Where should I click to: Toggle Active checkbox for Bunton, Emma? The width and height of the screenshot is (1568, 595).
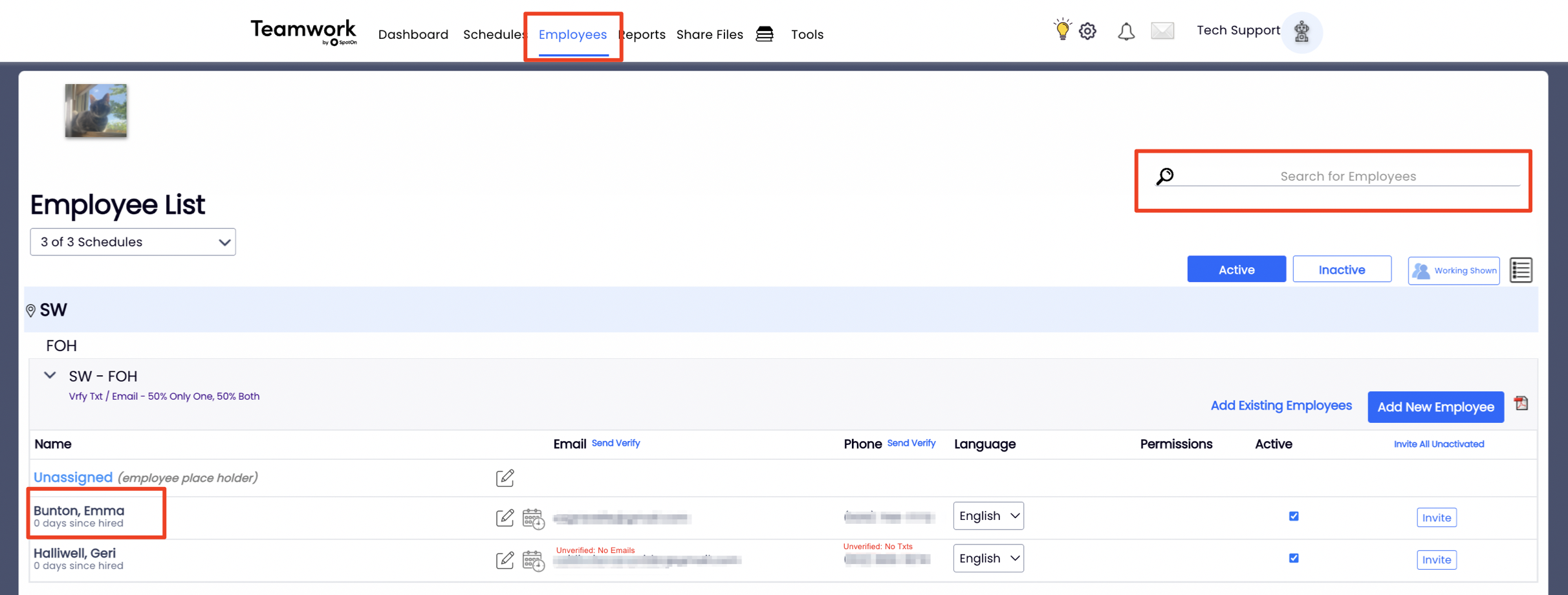[x=1294, y=516]
